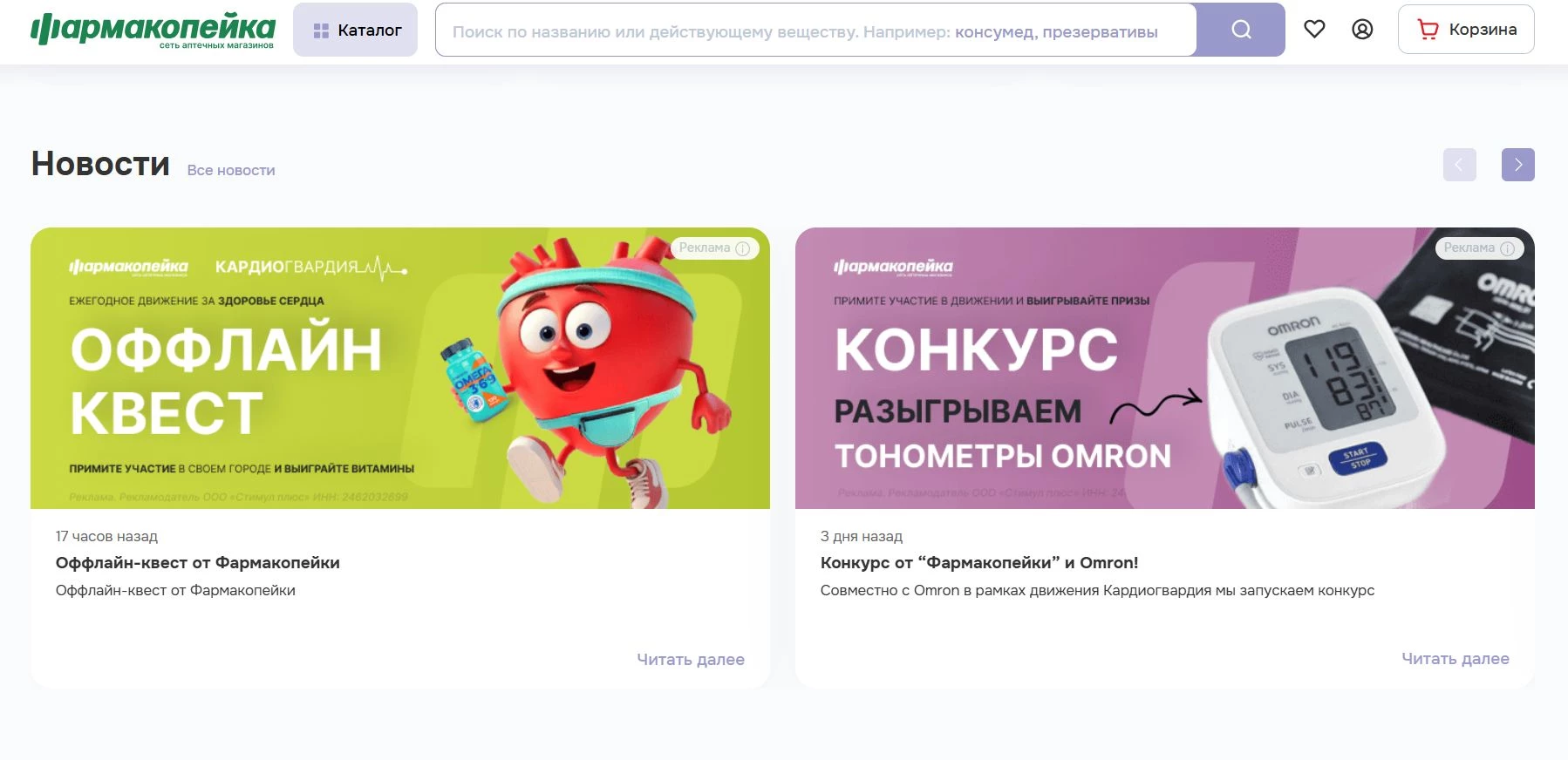This screenshot has height=760, width=1568.
Task: Open headline Конкурс от Фармакопейки и Omron
Action: coord(979,562)
